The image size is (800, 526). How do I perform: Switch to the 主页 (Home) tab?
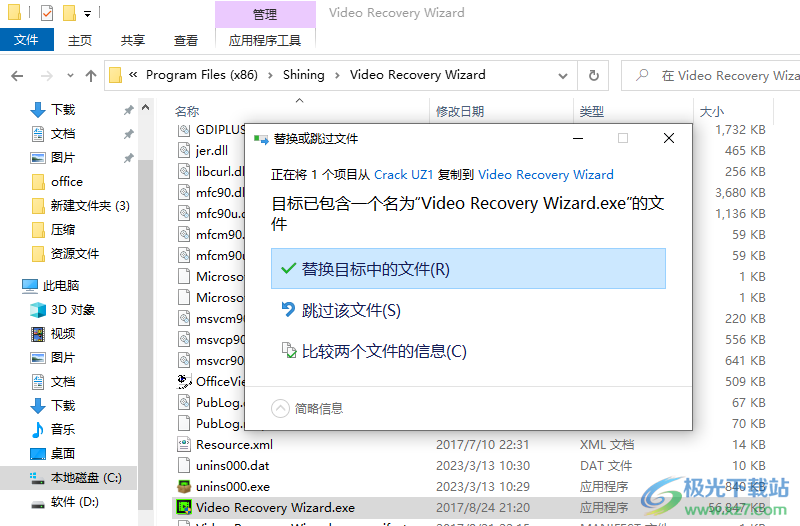(80, 40)
